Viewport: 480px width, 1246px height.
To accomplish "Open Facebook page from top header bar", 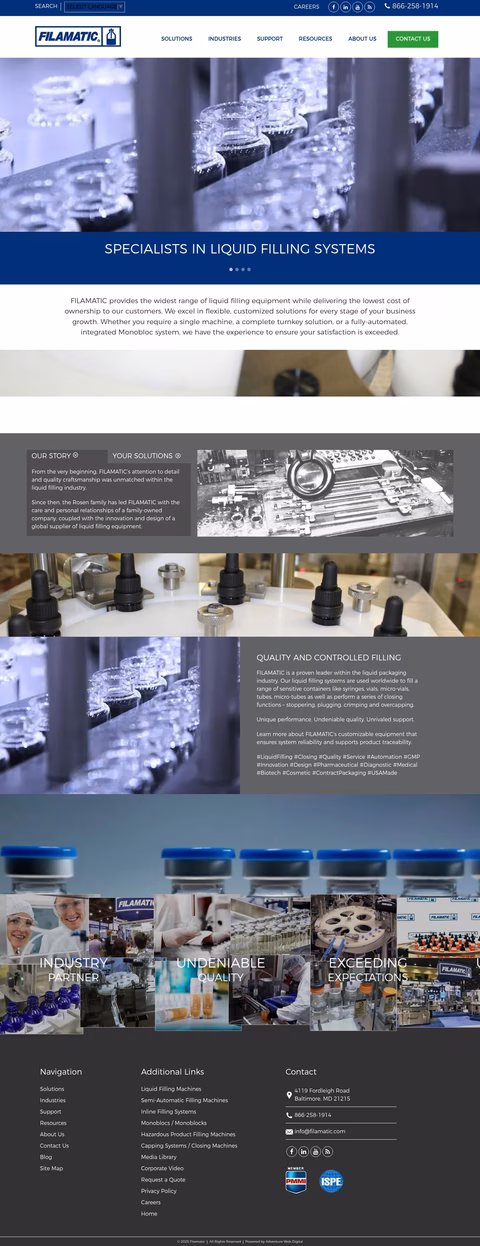I will 334,7.
